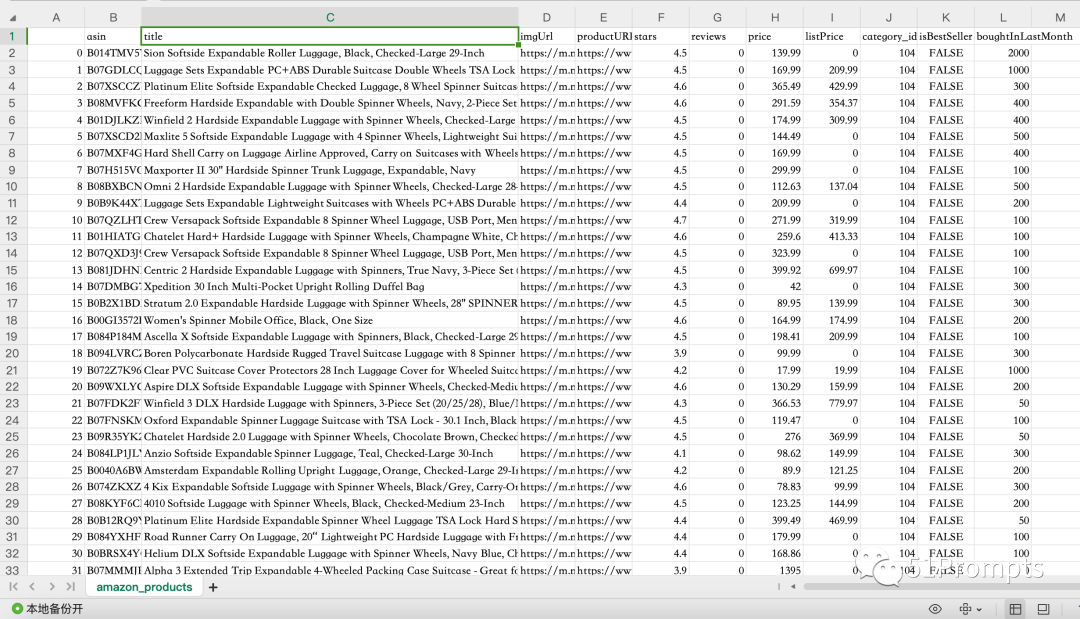Jump to the first sheet tab arrow
Screen dimensions: 1080x619
click(13, 587)
